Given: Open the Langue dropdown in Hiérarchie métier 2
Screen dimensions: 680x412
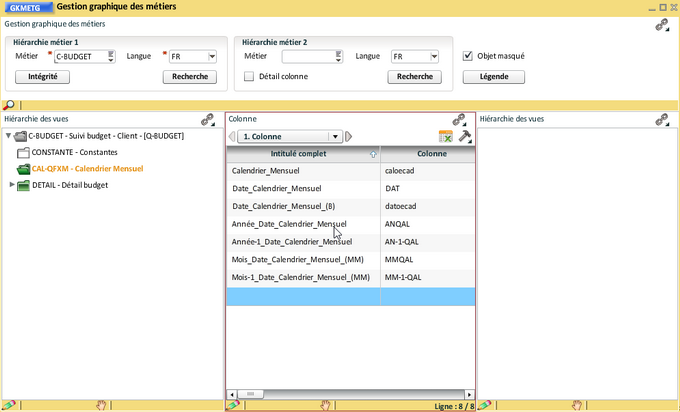Looking at the screenshot, I should click(x=433, y=57).
